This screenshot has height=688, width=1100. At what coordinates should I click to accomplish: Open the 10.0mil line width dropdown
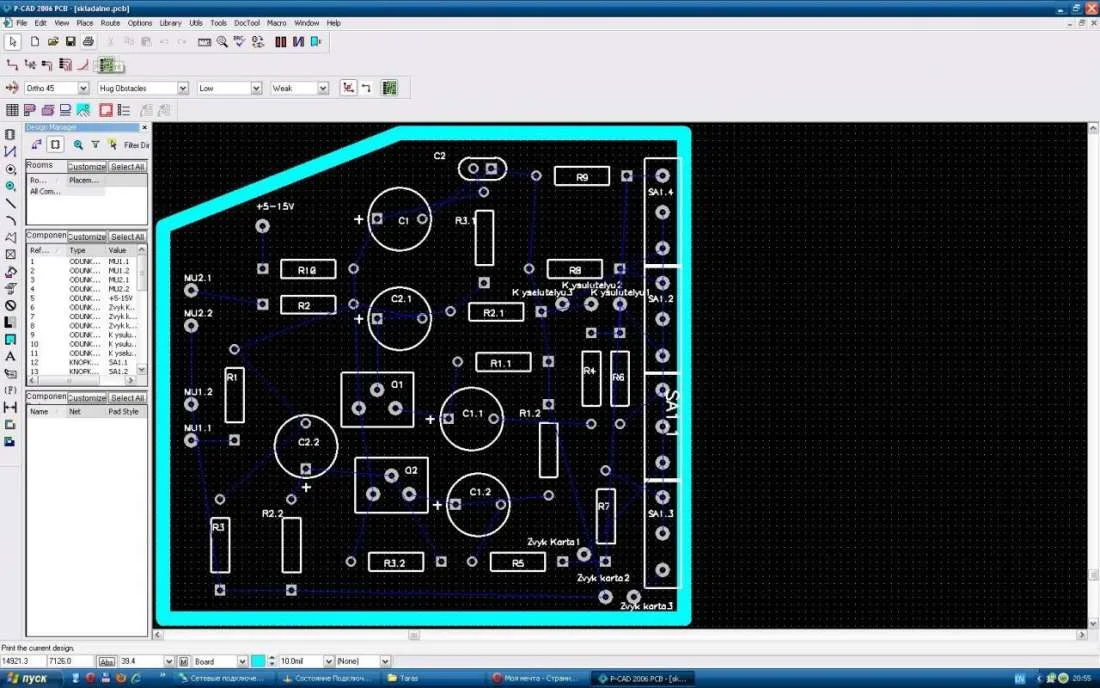point(328,661)
